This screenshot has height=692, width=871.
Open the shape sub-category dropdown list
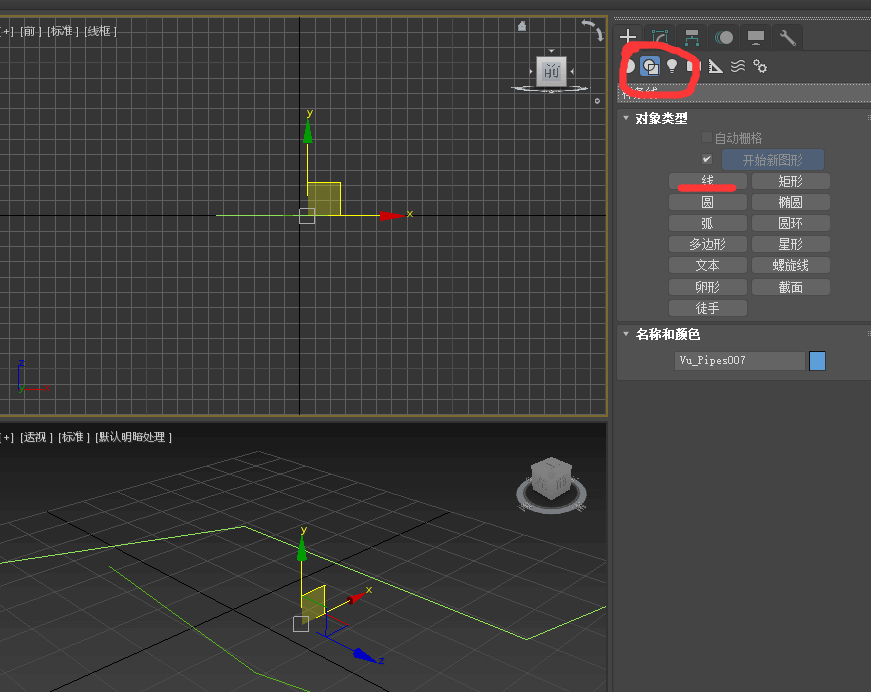(740, 92)
